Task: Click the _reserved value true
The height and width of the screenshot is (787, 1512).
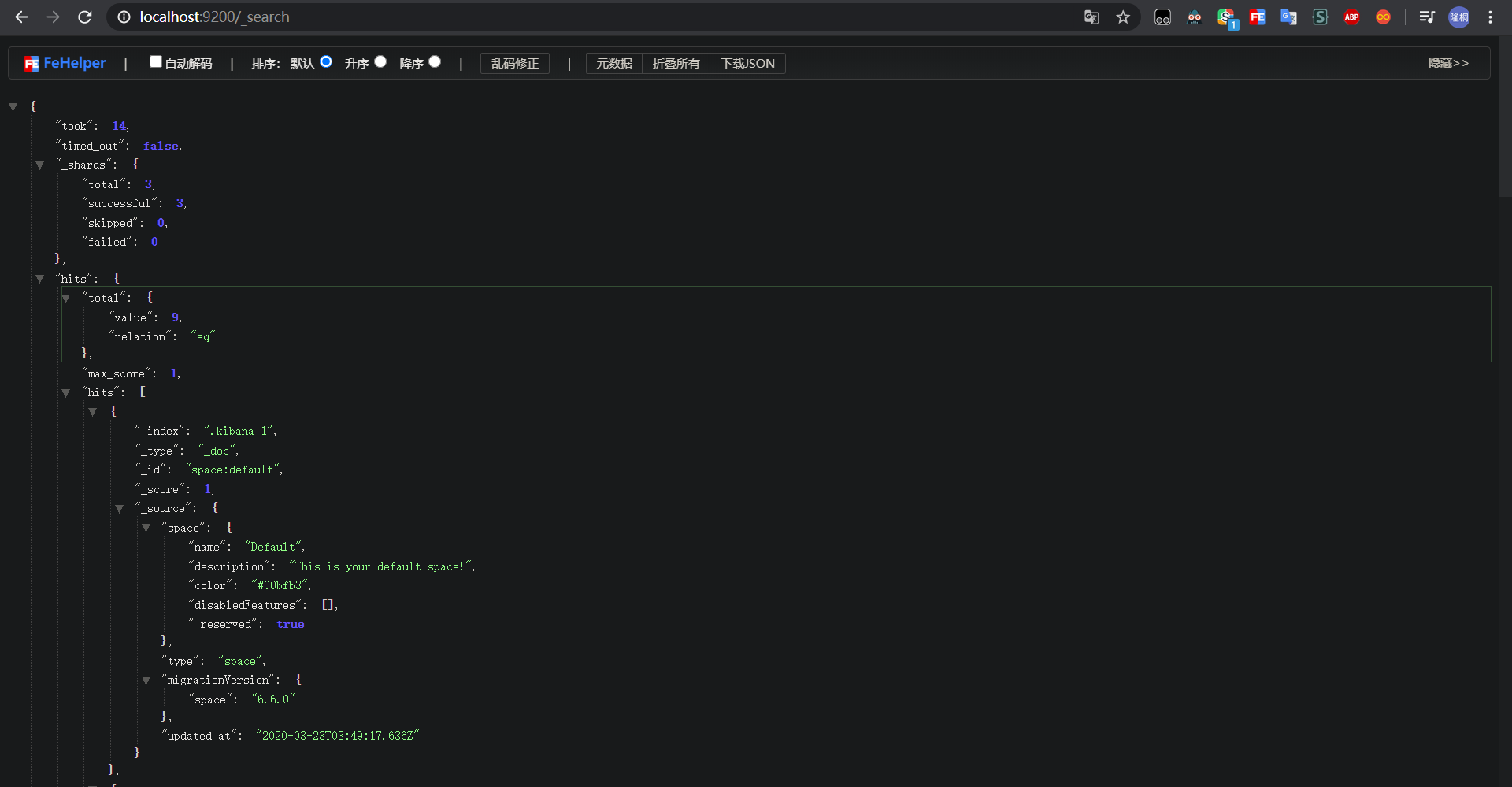Action: click(x=291, y=624)
